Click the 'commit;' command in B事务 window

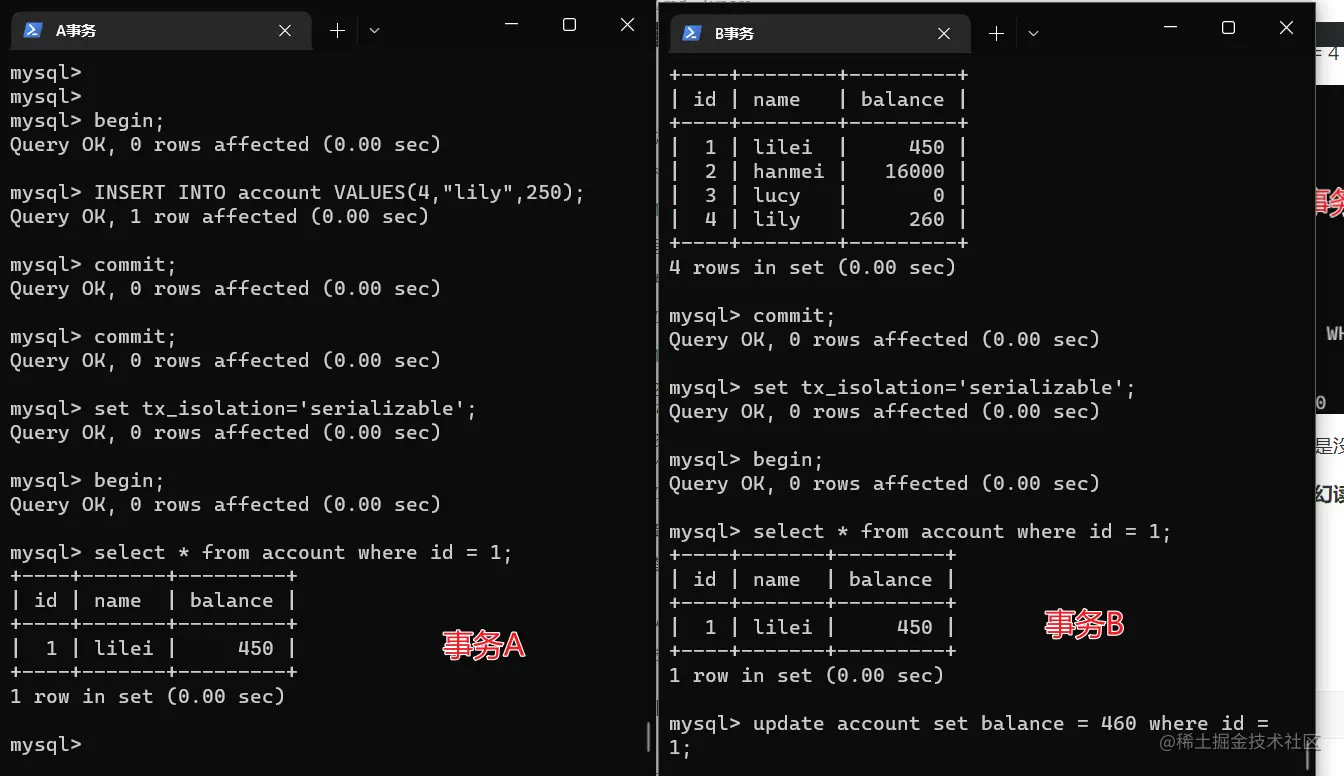pyautogui.click(x=794, y=315)
